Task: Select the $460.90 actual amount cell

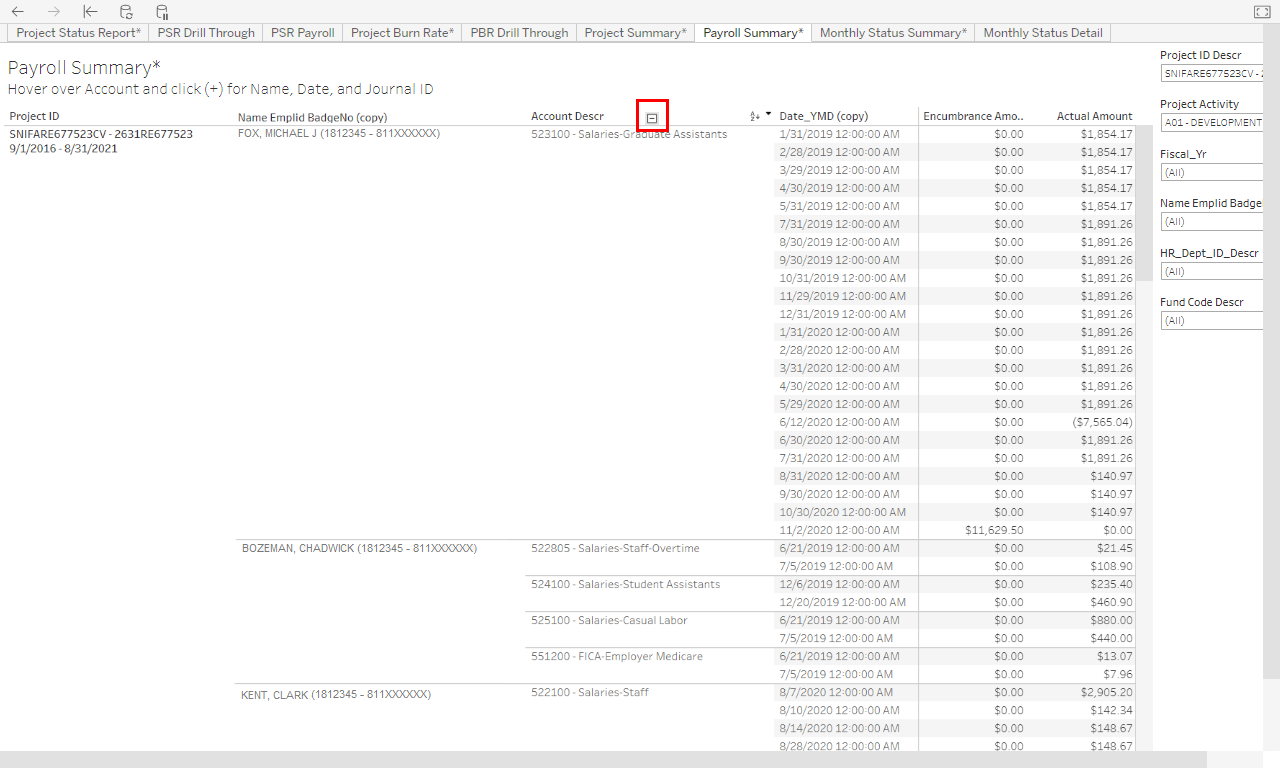Action: [x=1112, y=602]
